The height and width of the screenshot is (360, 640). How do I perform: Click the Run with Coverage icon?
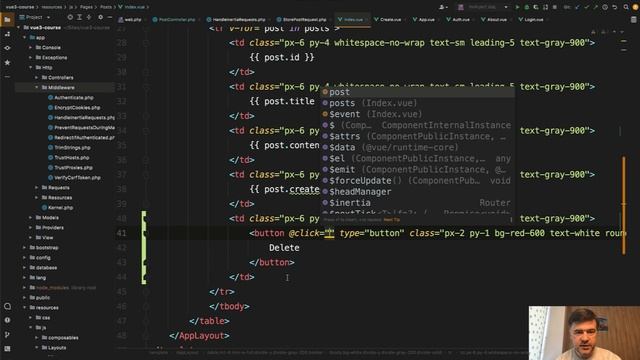pos(536,7)
